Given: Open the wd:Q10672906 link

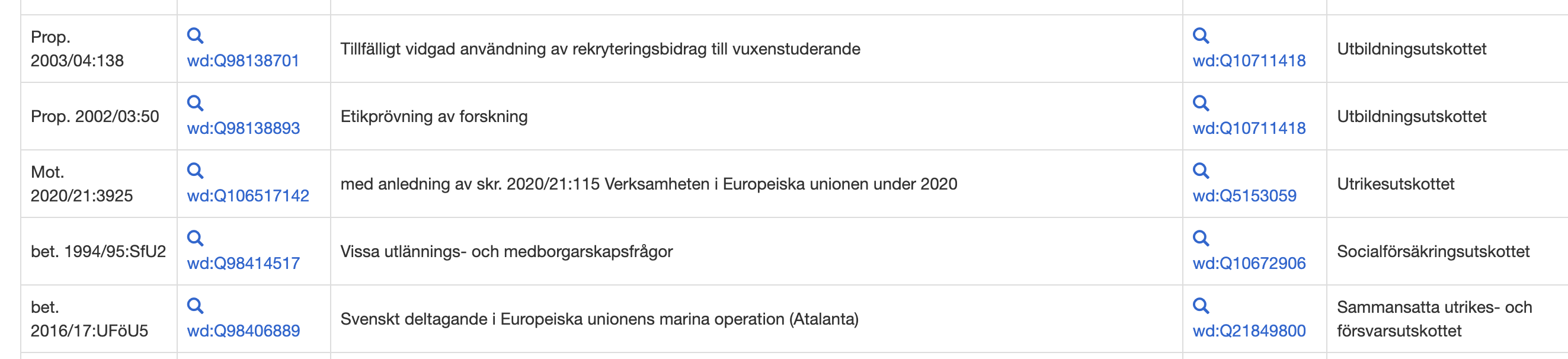Looking at the screenshot, I should pos(1249,264).
